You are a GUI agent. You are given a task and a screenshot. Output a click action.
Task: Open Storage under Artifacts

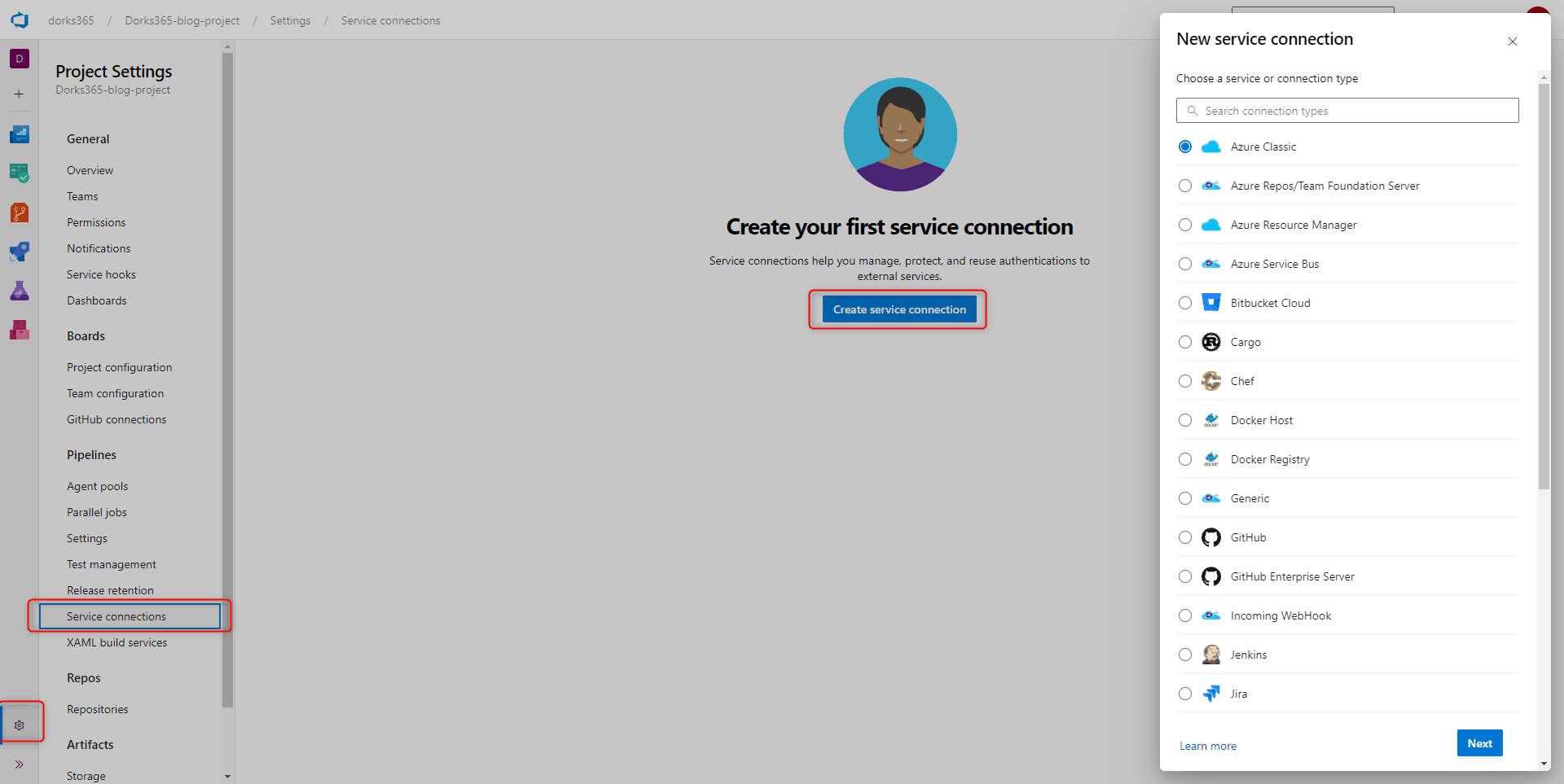[x=86, y=776]
